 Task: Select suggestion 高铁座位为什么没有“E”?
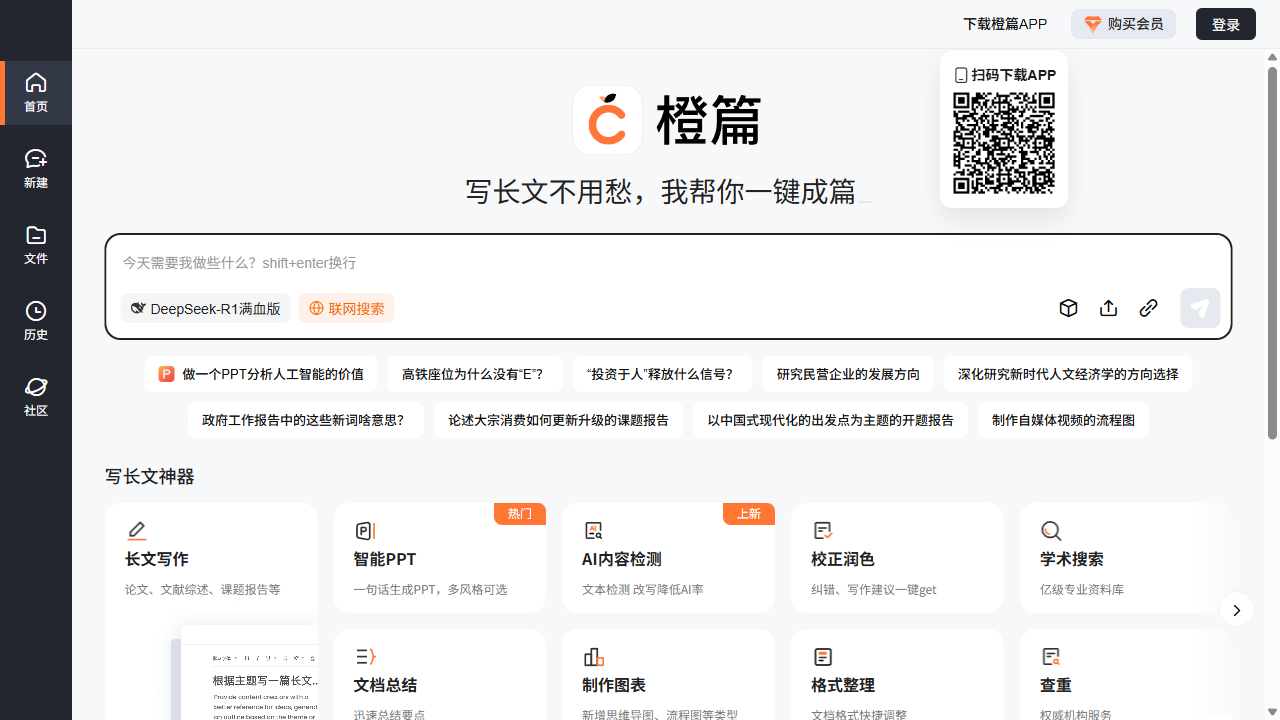tap(474, 374)
